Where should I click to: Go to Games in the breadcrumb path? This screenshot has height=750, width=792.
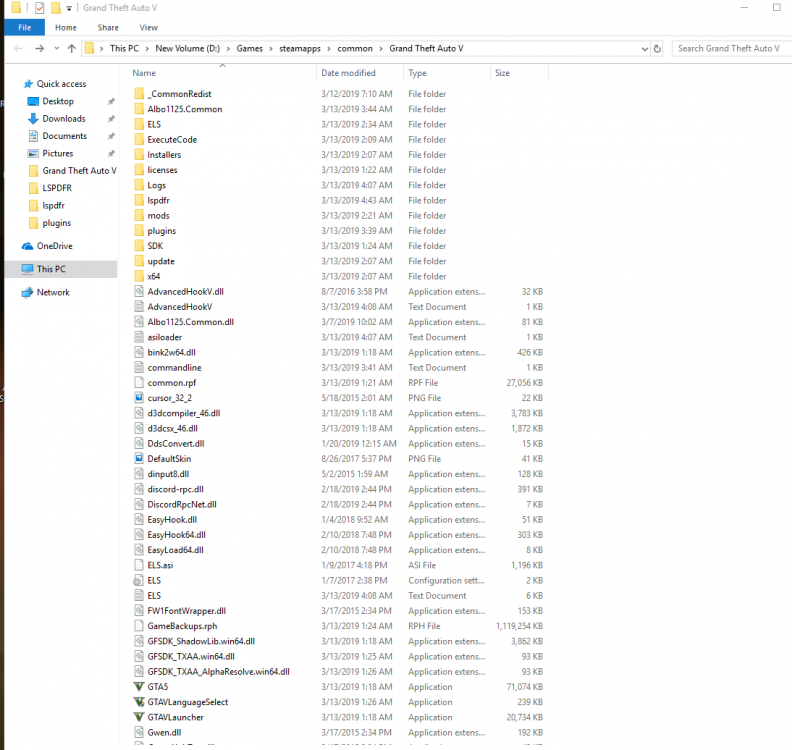click(250, 48)
